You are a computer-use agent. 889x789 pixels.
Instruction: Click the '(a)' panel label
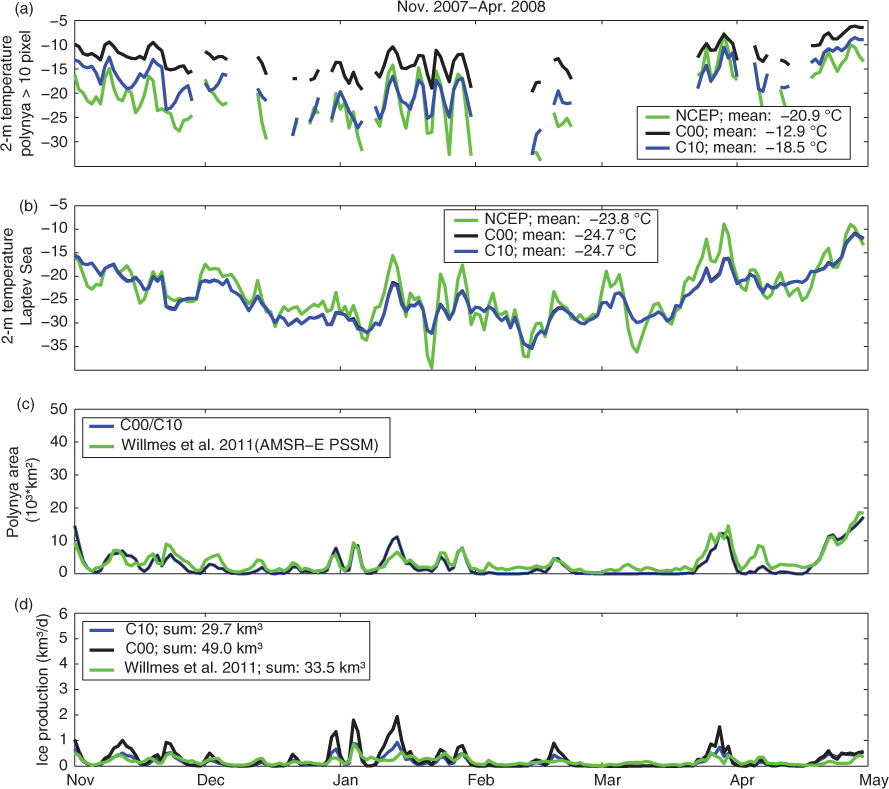coord(24,8)
